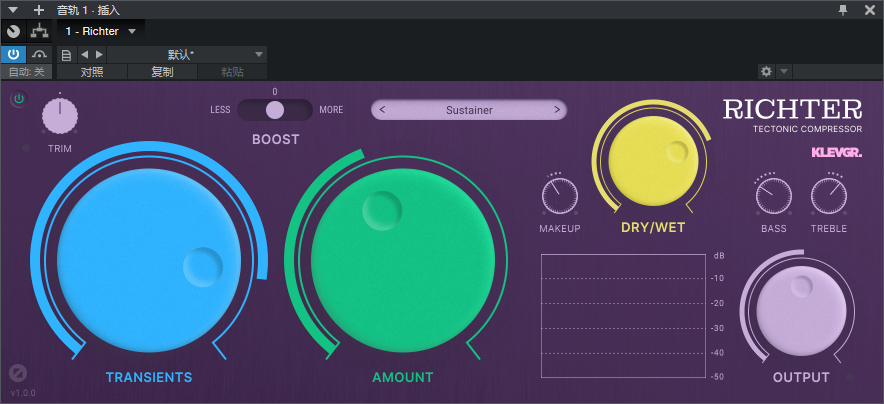884x404 pixels.
Task: Close the plugin window
Action: (x=870, y=10)
